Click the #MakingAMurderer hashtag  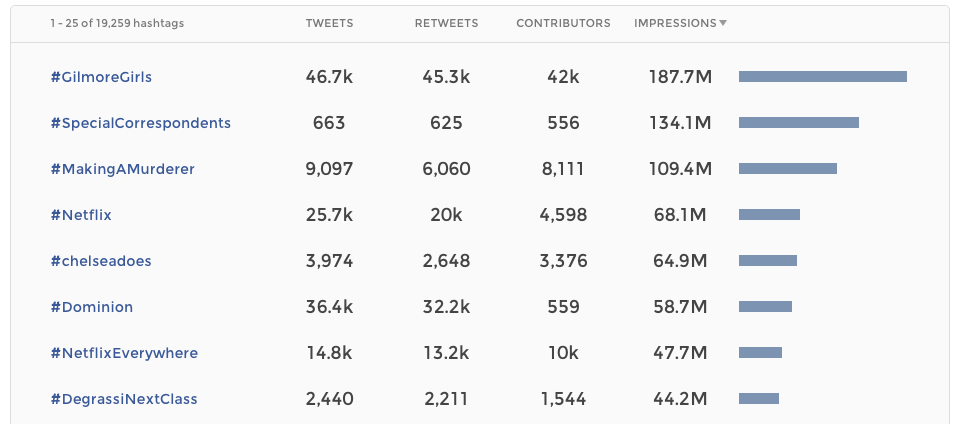pos(122,169)
